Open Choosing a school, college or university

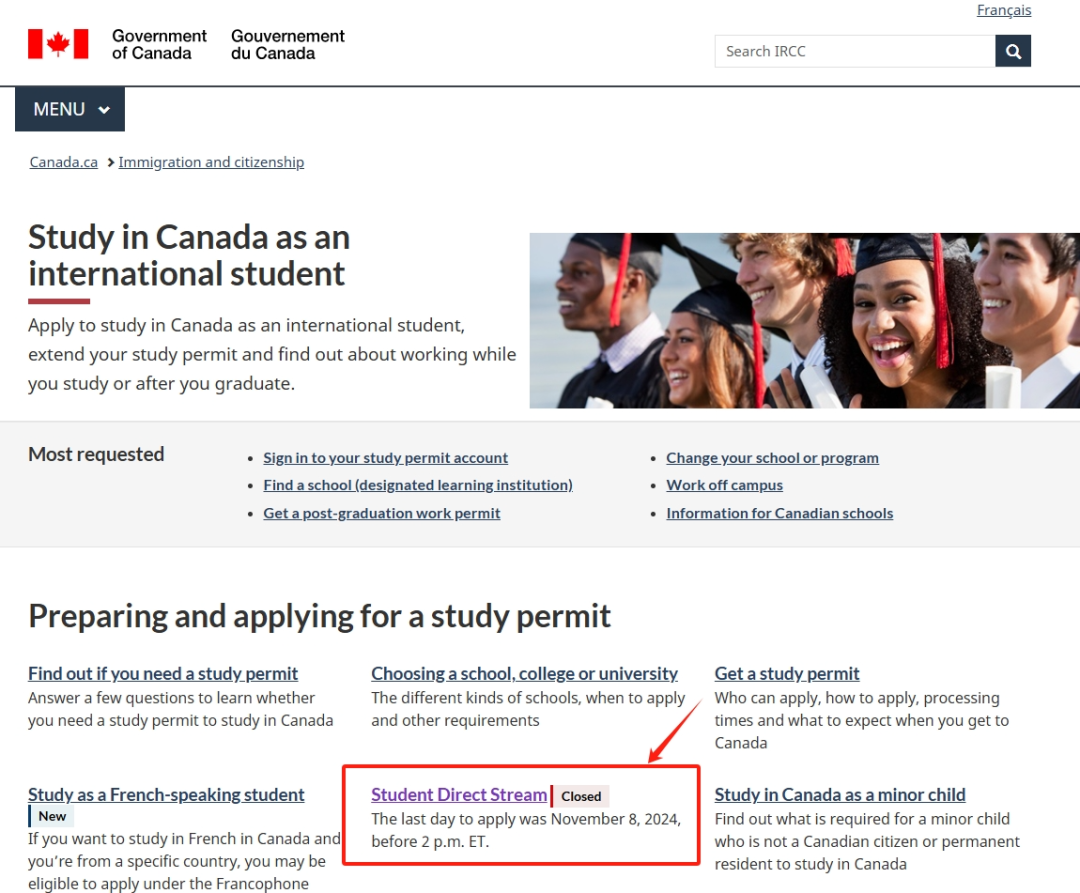pos(524,673)
